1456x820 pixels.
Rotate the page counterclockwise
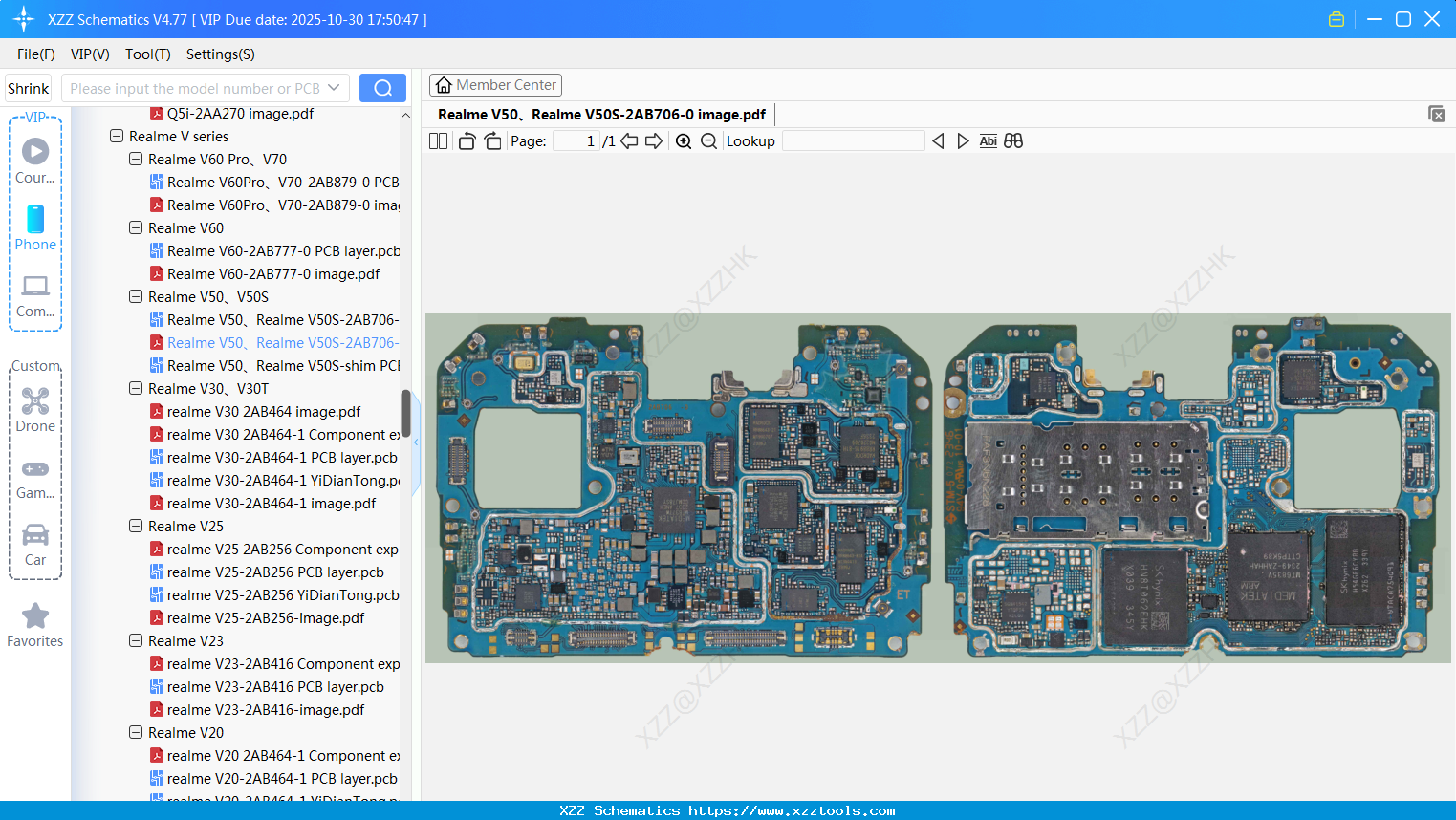[x=467, y=141]
